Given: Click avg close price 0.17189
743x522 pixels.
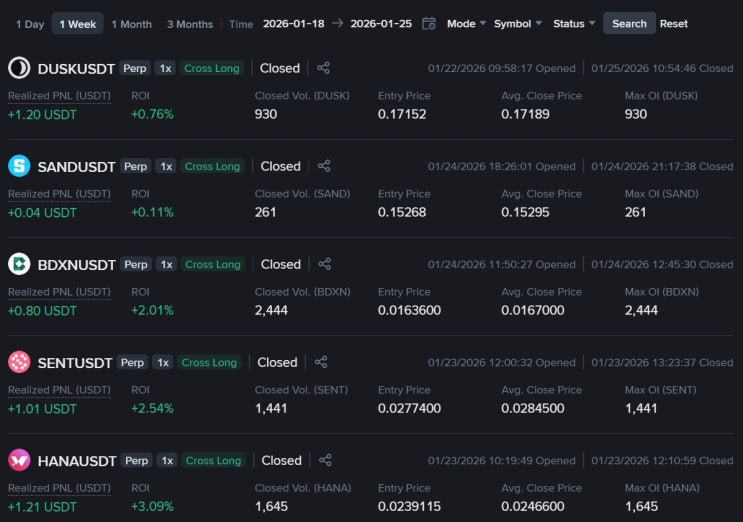Looking at the screenshot, I should [x=525, y=114].
